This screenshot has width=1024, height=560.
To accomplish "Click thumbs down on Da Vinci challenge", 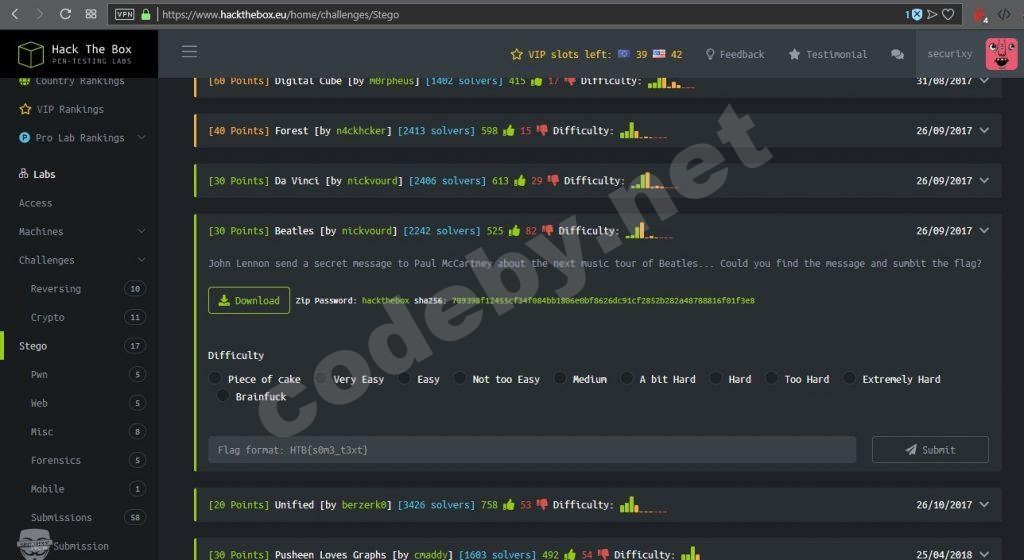I will click(x=553, y=181).
